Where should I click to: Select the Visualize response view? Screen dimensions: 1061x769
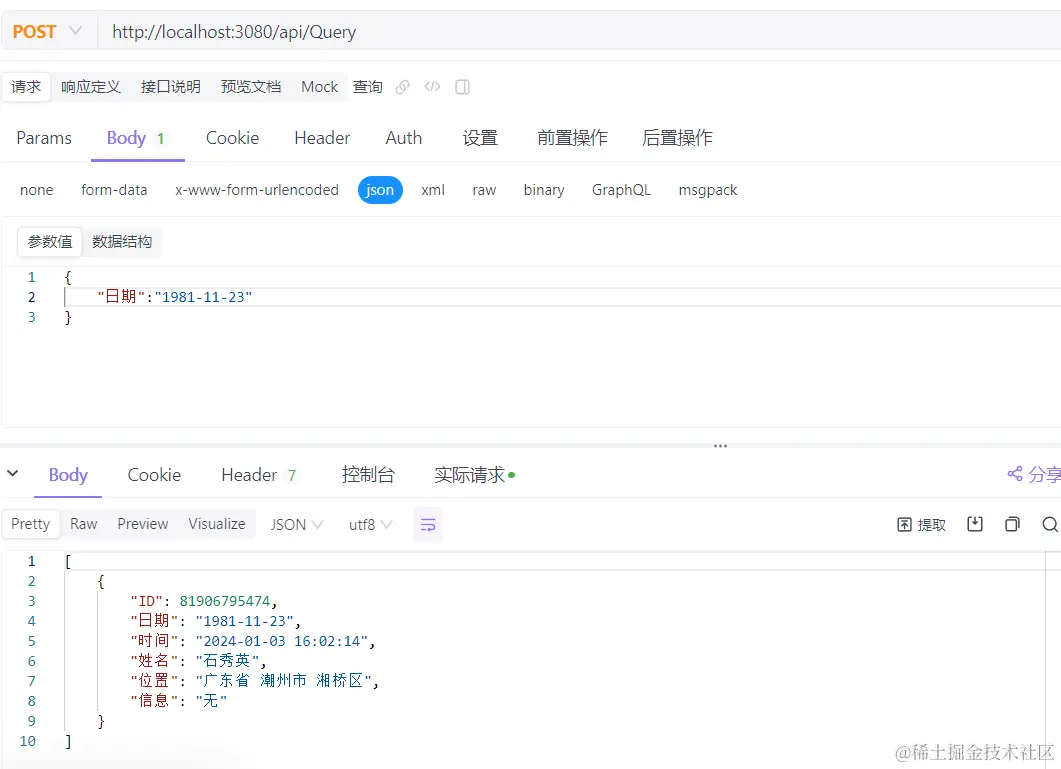pyautogui.click(x=217, y=524)
